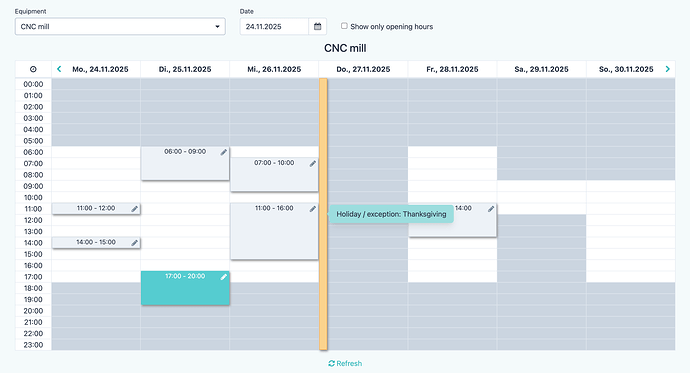The image size is (690, 373).
Task: Edit the Monday 14:00 - 15:00 booking pencil
Action: pos(135,243)
